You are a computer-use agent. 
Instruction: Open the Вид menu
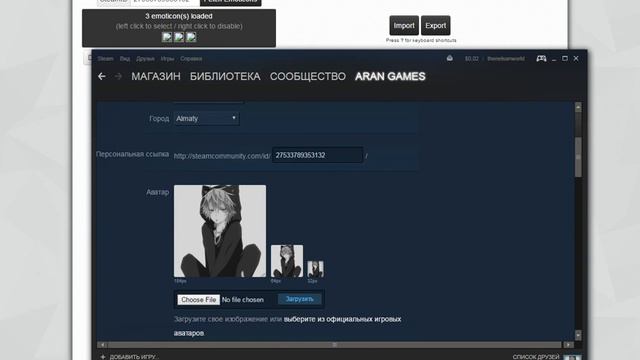125,59
